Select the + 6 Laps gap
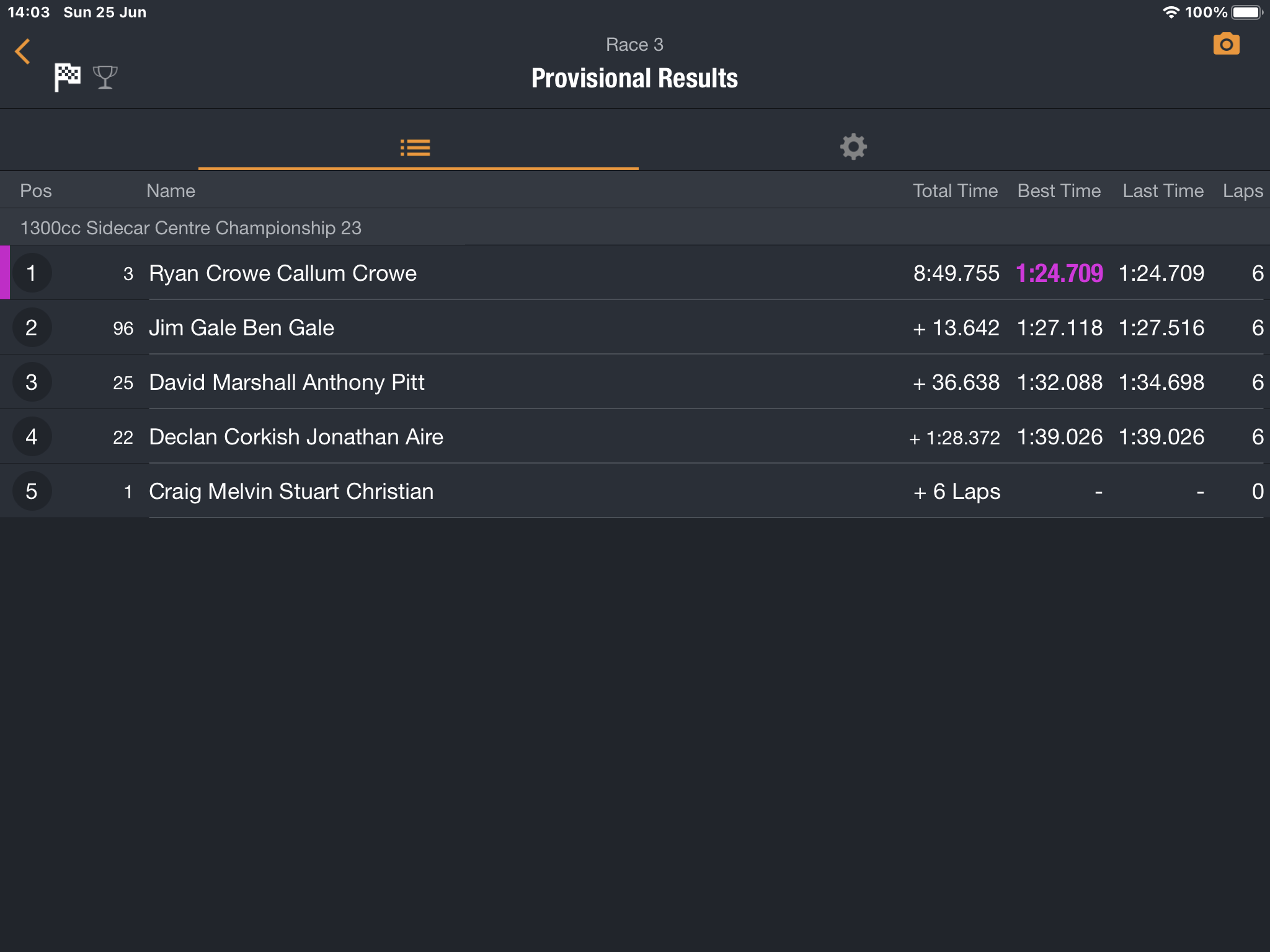 [x=957, y=491]
